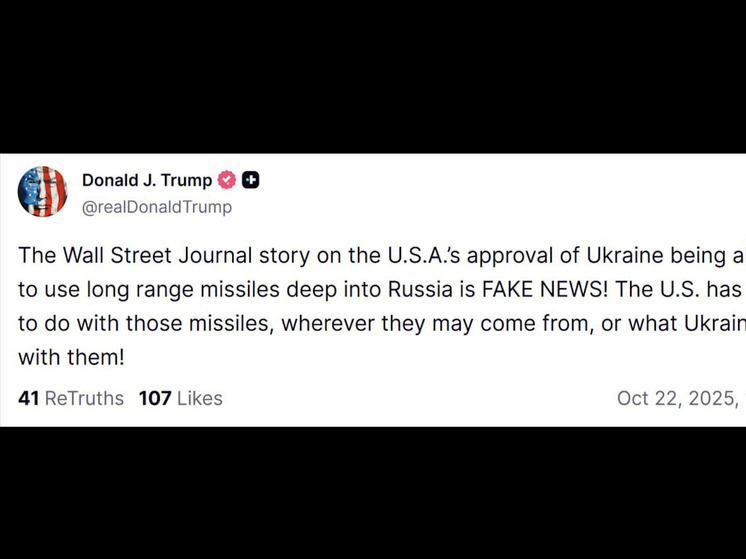Click the black plus badge icon
Image resolution: width=746 pixels, height=559 pixels.
(x=251, y=180)
